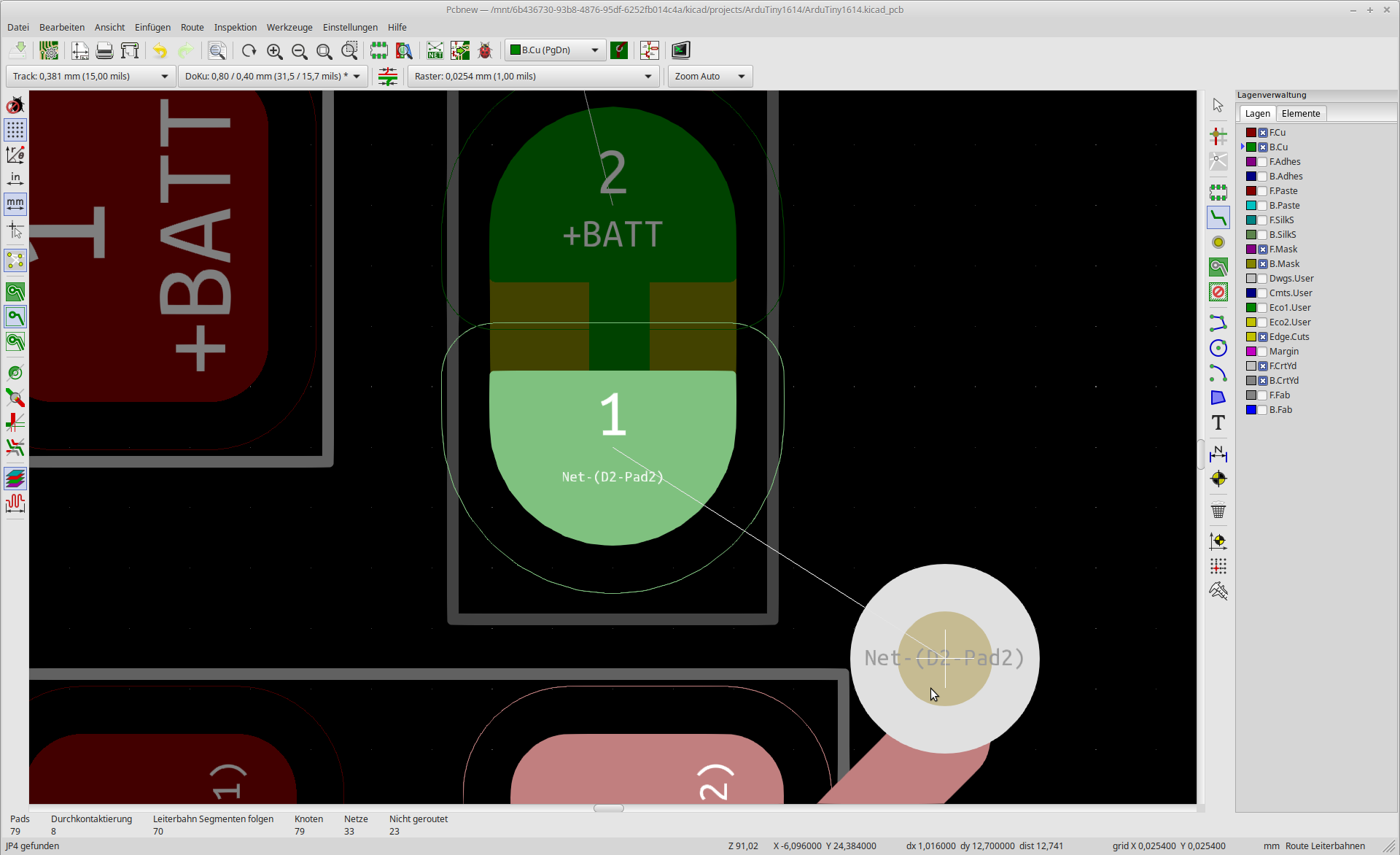
Task: Enable F.SilkS layer visibility
Action: click(x=1263, y=220)
